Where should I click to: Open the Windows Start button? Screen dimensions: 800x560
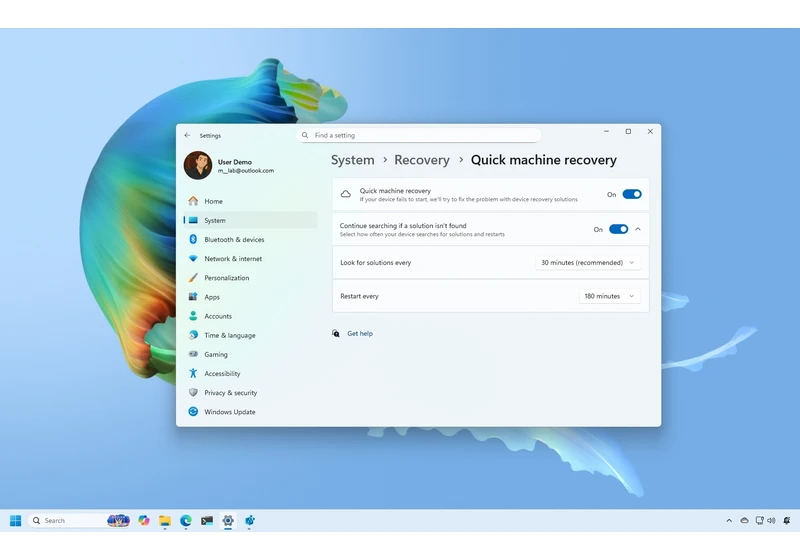click(x=15, y=520)
